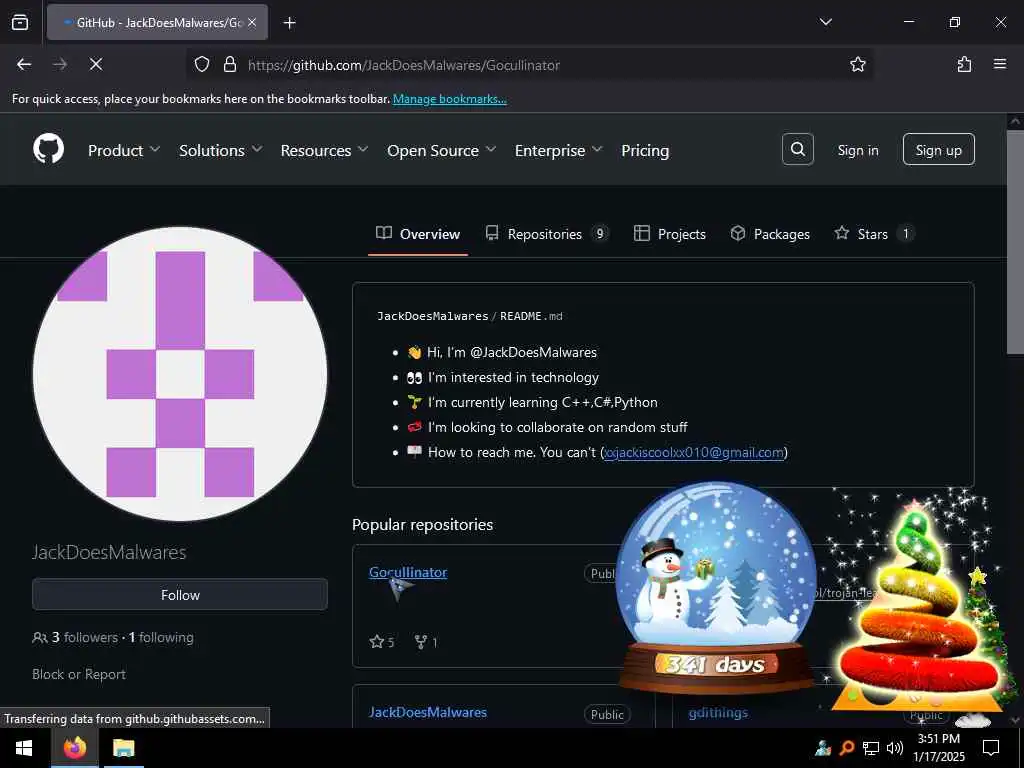
Task: Click the site security padlock icon
Action: [229, 64]
